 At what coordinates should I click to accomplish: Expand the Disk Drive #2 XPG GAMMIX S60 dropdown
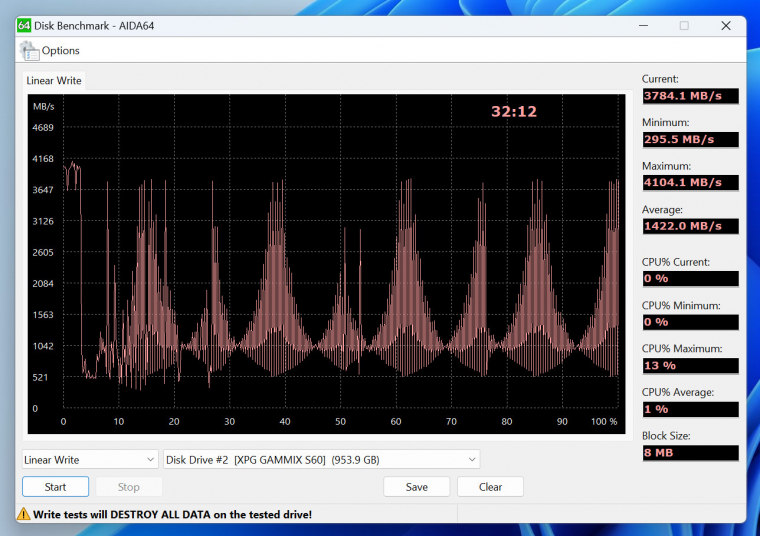[321, 459]
